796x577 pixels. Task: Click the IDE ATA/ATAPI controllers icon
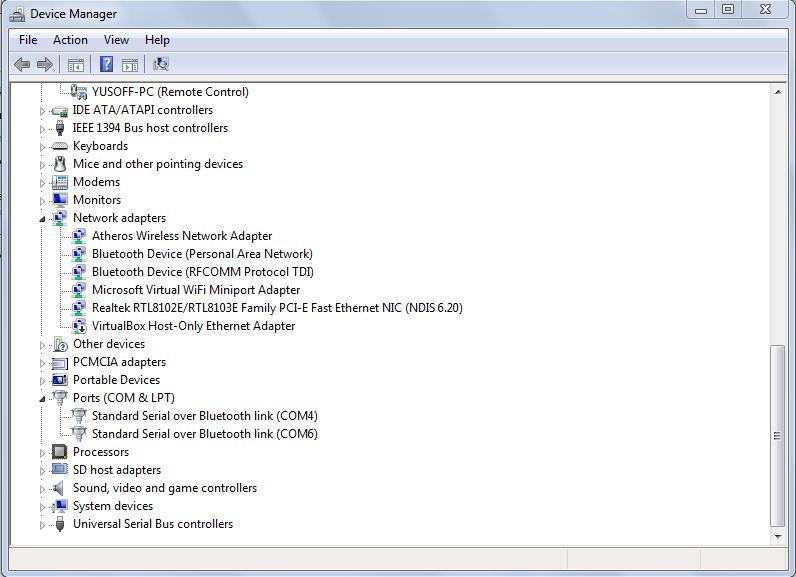pos(60,110)
